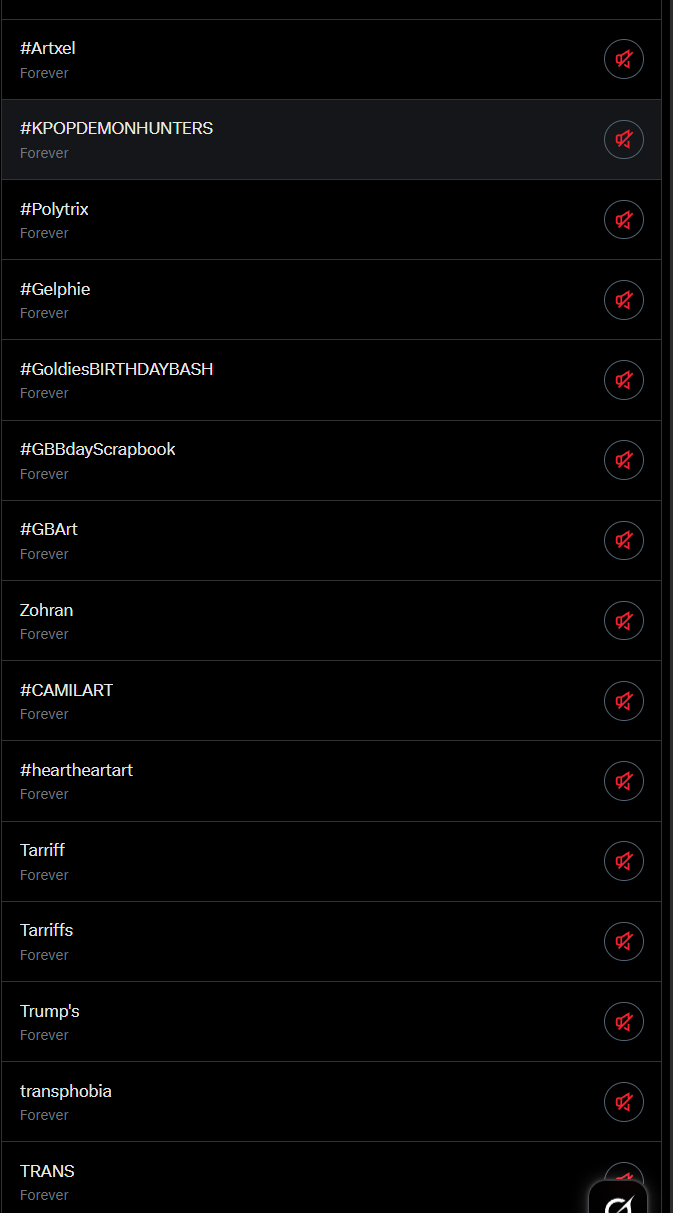Unmute the word transphobia

pos(623,1102)
